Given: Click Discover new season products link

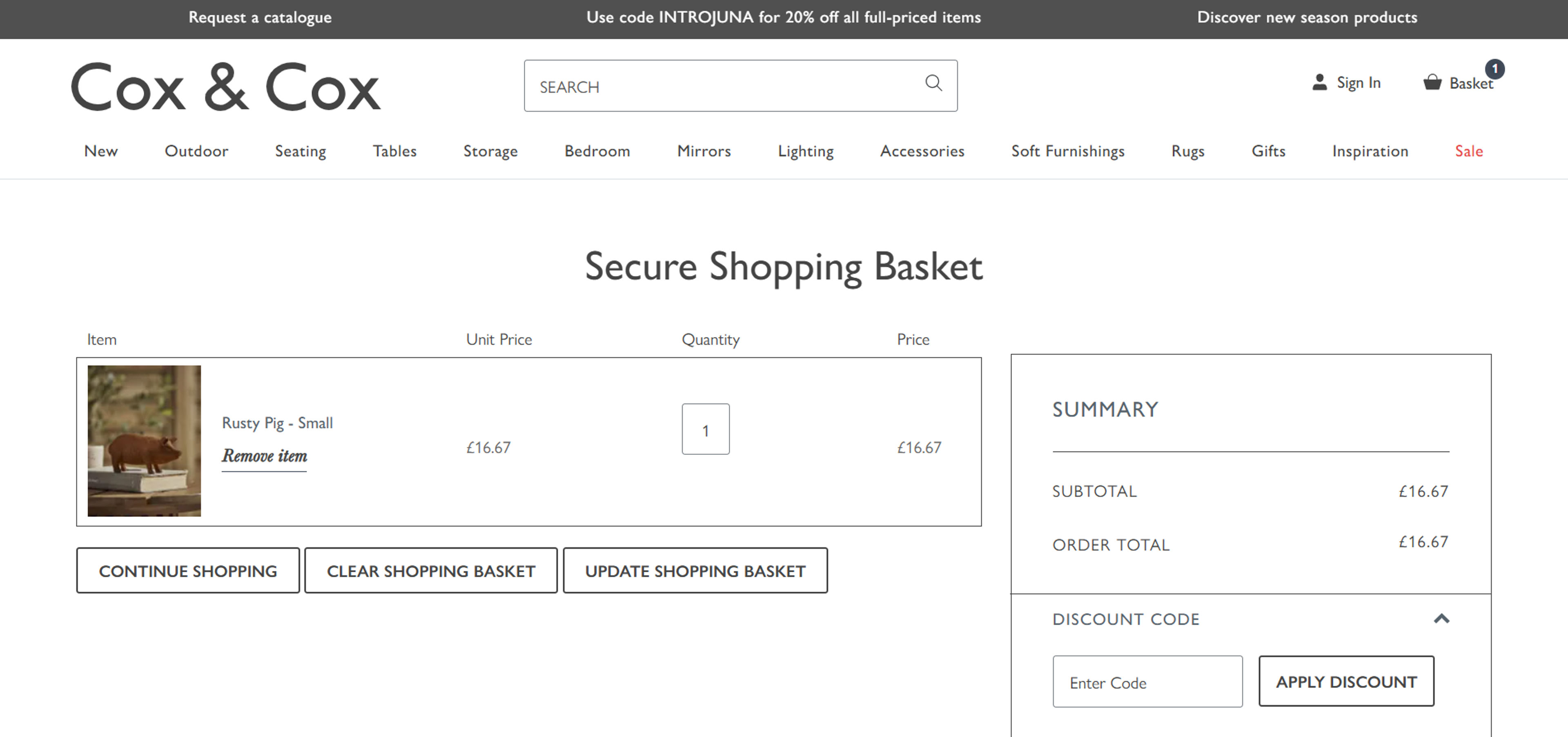Looking at the screenshot, I should 1307,18.
